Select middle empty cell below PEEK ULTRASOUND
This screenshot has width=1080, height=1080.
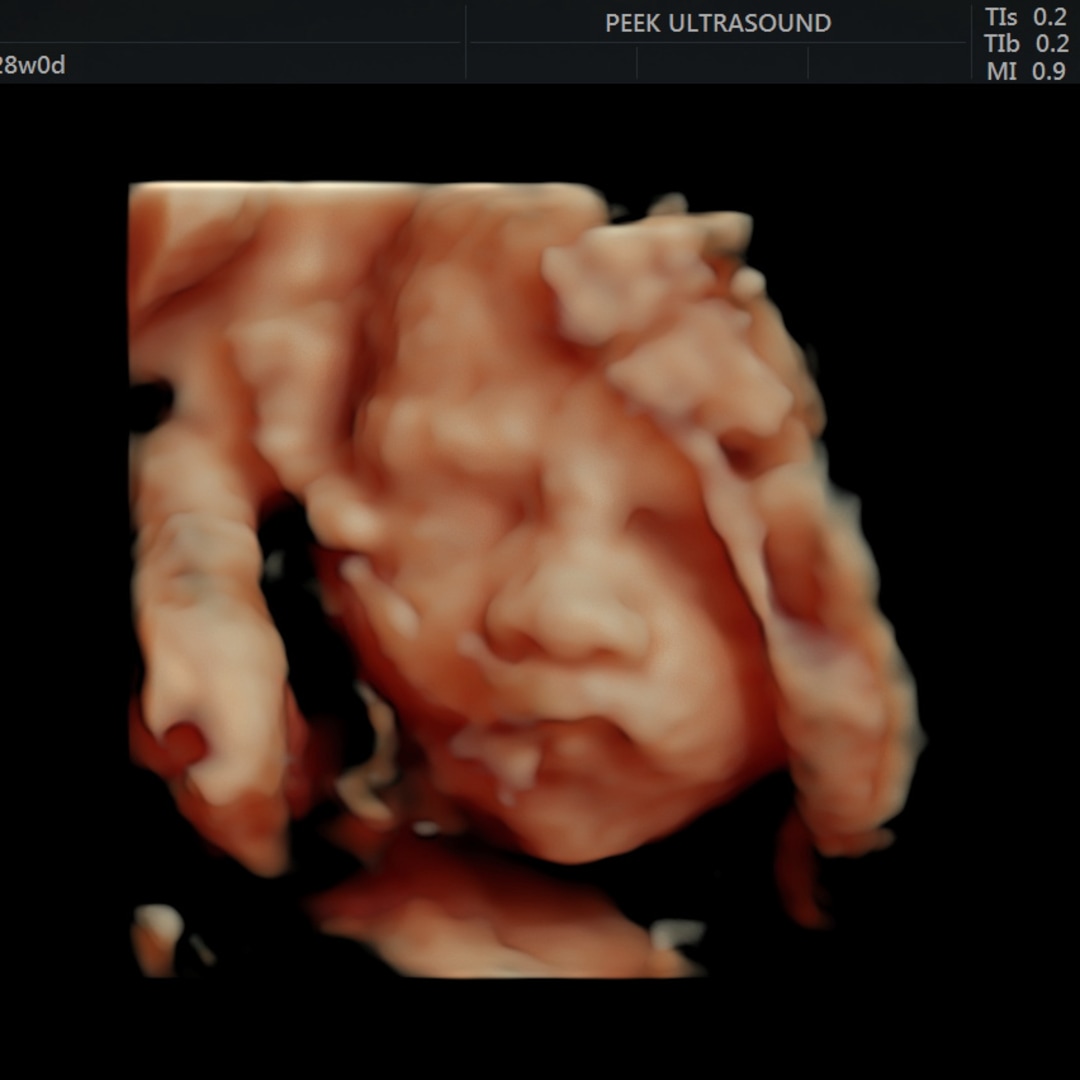(x=721, y=63)
